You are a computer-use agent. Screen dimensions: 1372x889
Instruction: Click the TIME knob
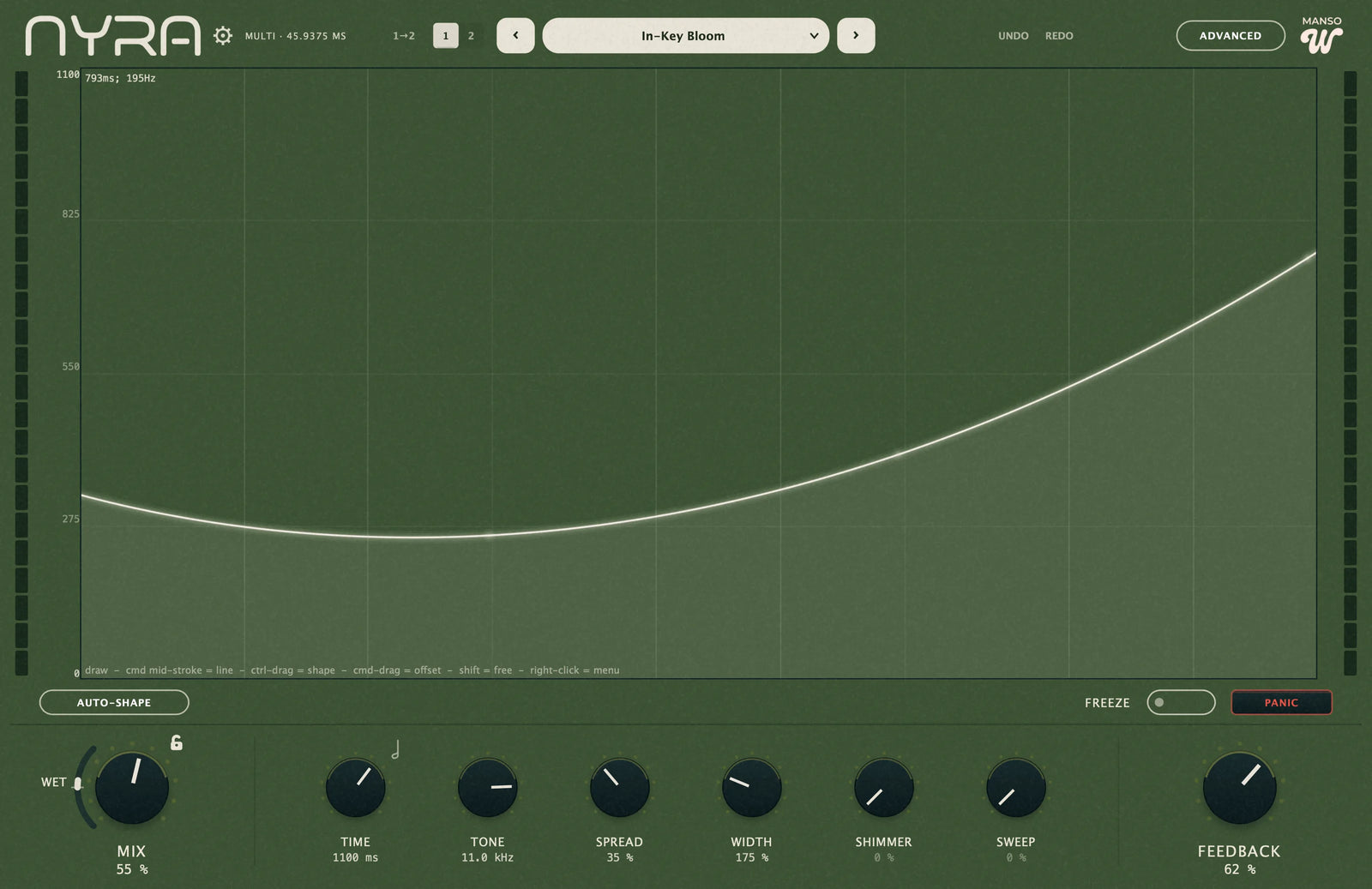pyautogui.click(x=356, y=787)
